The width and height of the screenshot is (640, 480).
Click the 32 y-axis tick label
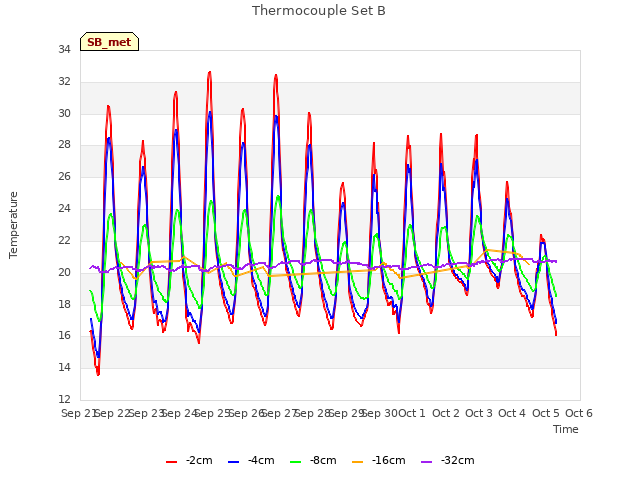pyautogui.click(x=64, y=82)
